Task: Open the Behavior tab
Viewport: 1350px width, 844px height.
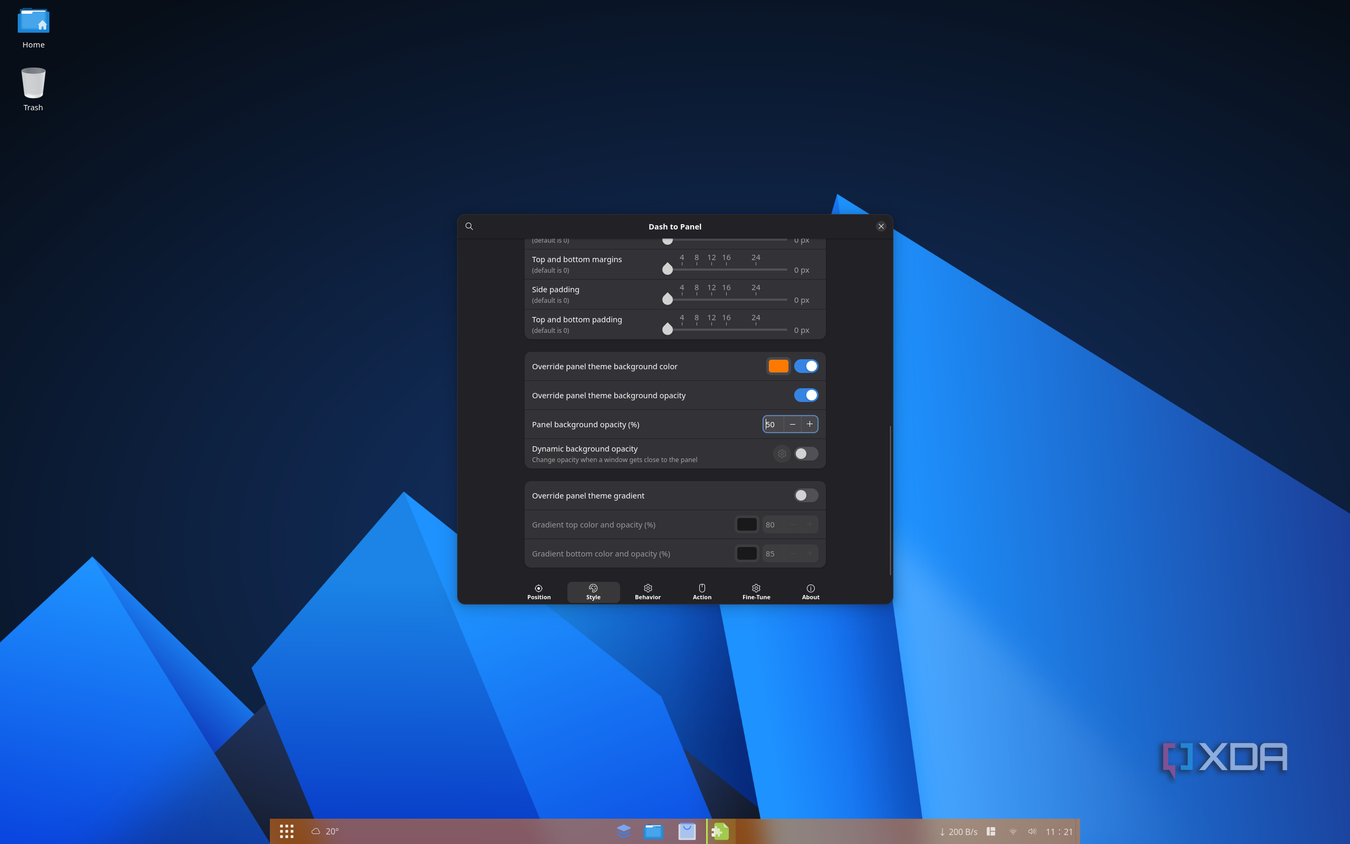Action: (648, 592)
